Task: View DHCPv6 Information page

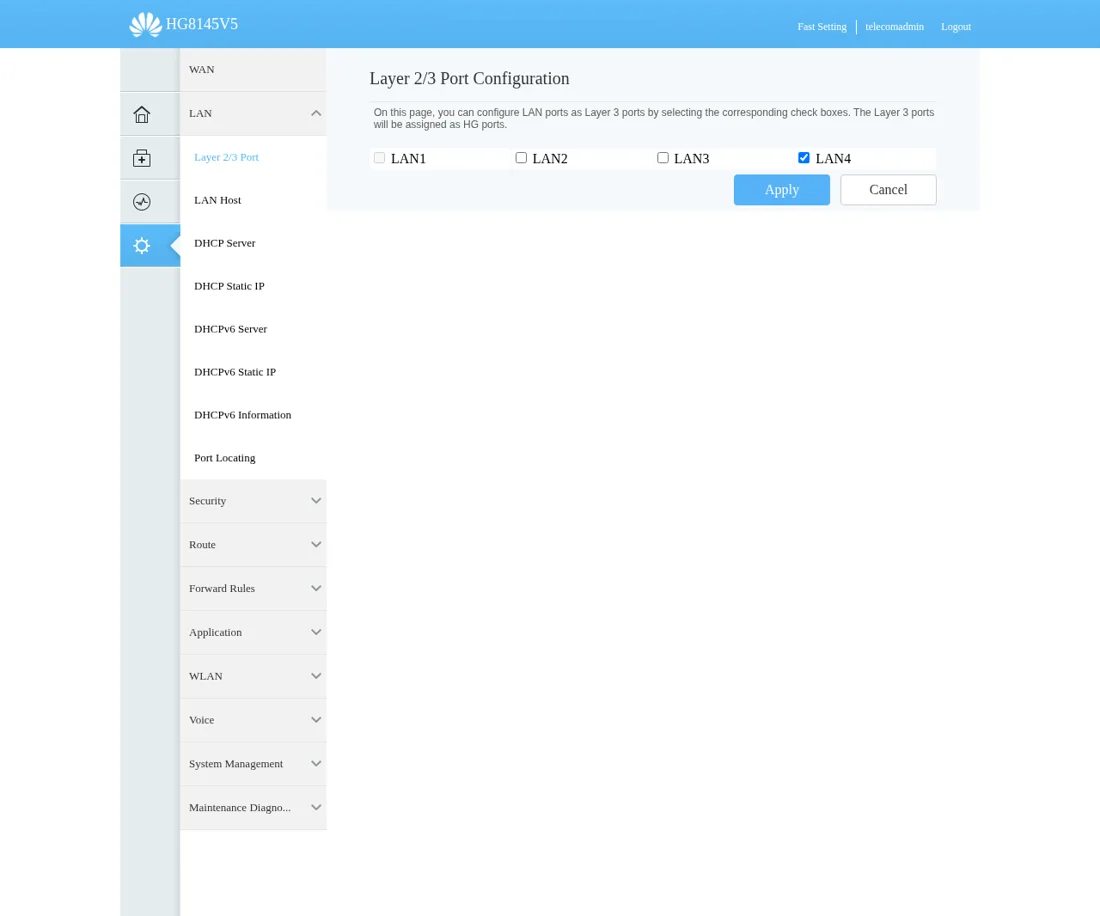Action: coord(243,415)
